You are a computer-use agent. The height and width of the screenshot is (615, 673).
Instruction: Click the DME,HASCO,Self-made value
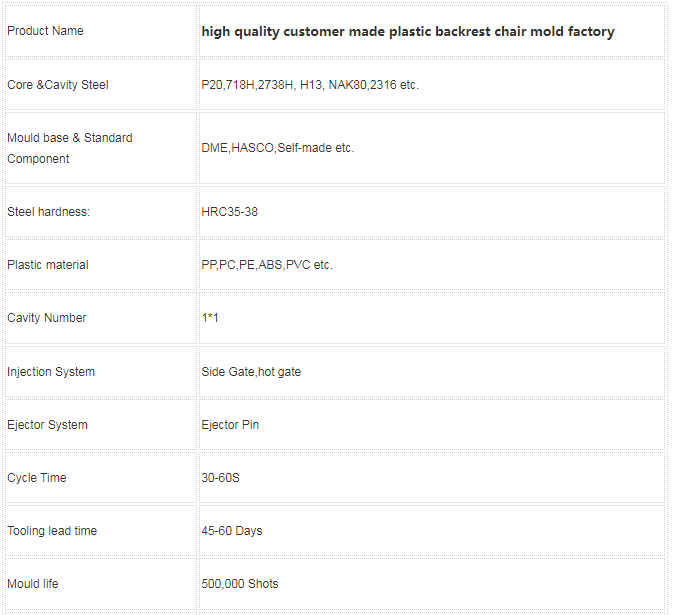278,148
